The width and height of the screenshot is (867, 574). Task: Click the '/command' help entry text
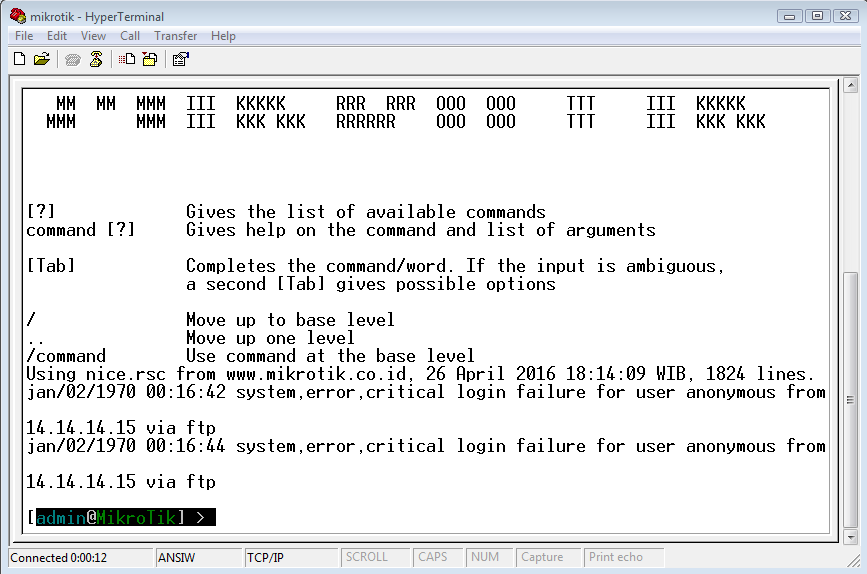point(66,356)
